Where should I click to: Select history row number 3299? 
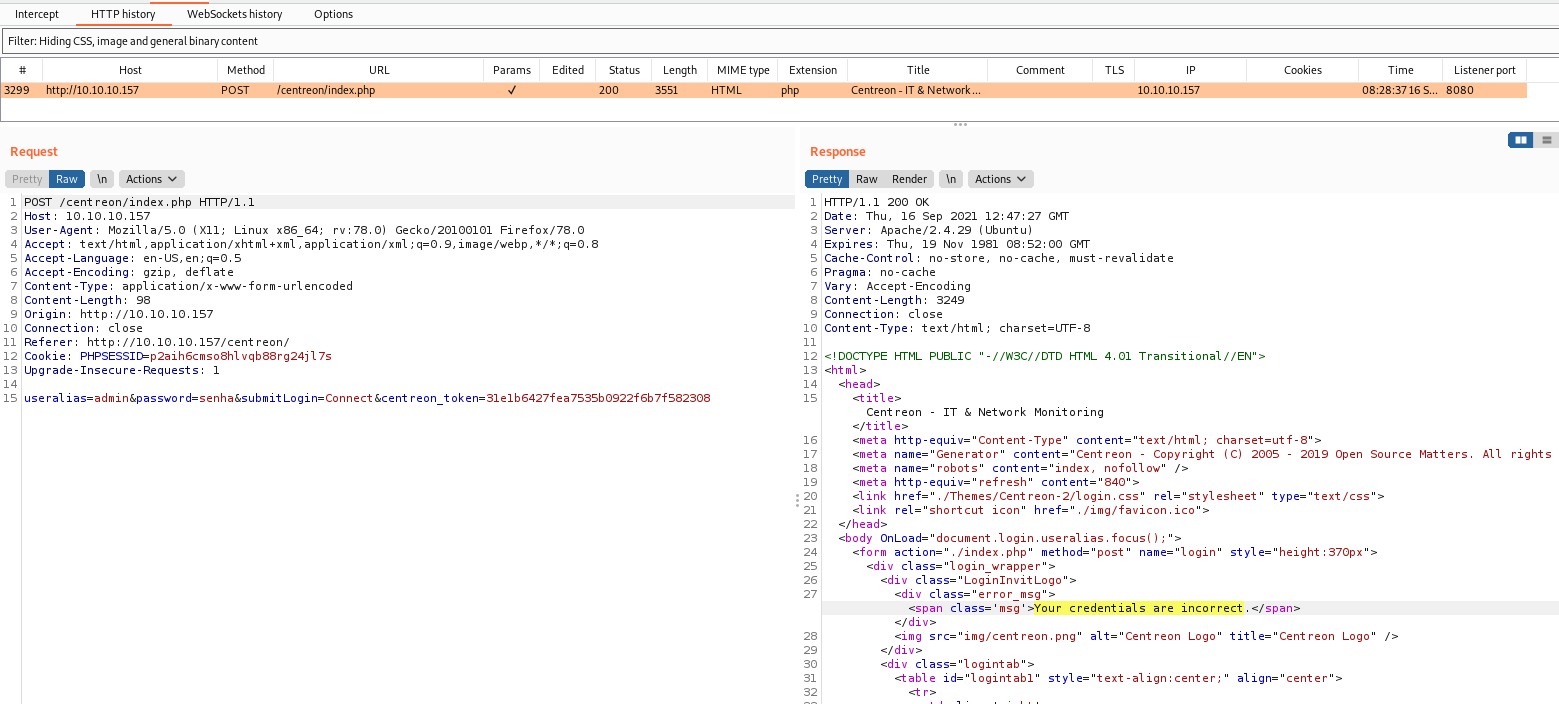pos(764,90)
